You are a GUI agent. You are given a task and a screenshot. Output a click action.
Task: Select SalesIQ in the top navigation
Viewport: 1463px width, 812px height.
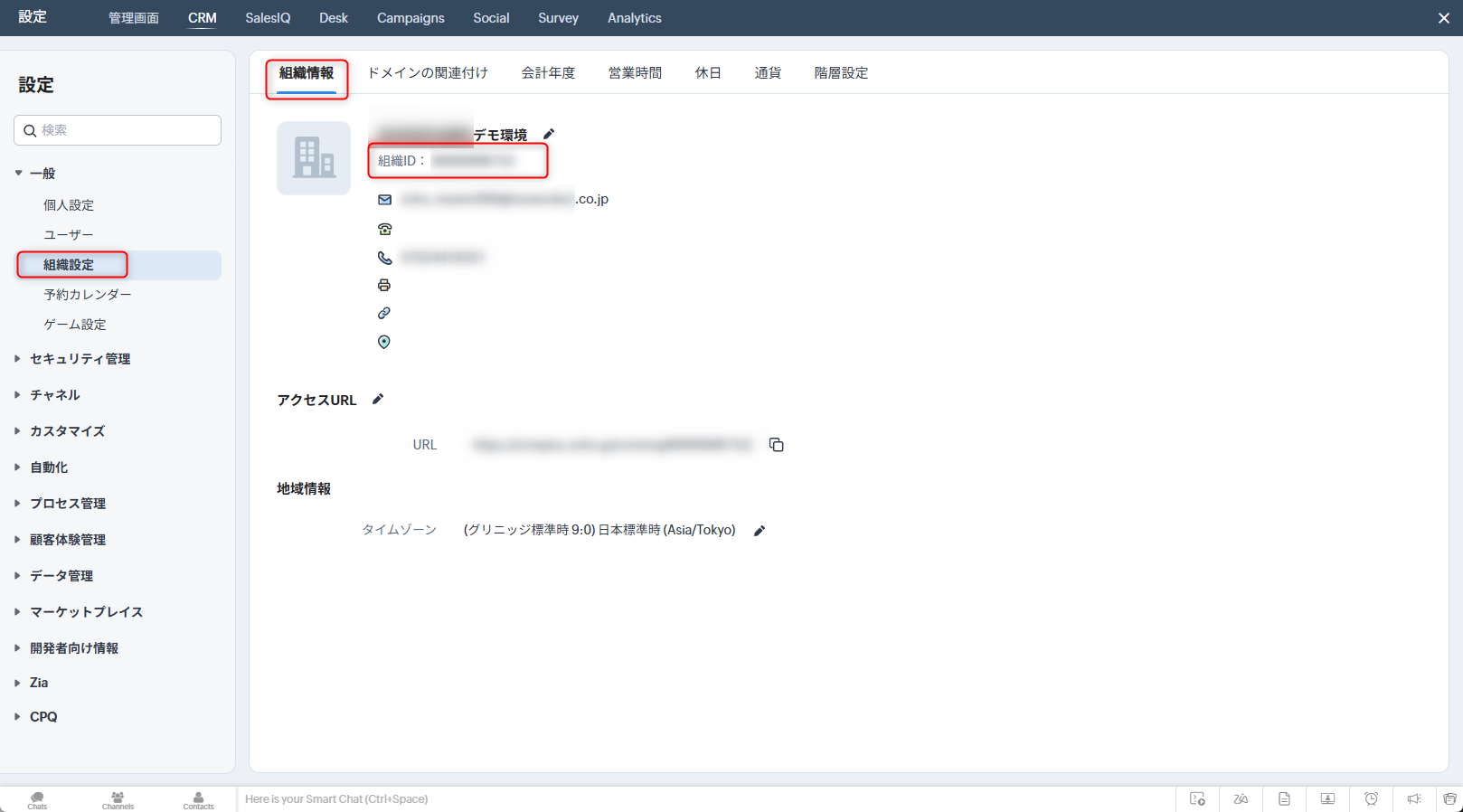point(268,18)
